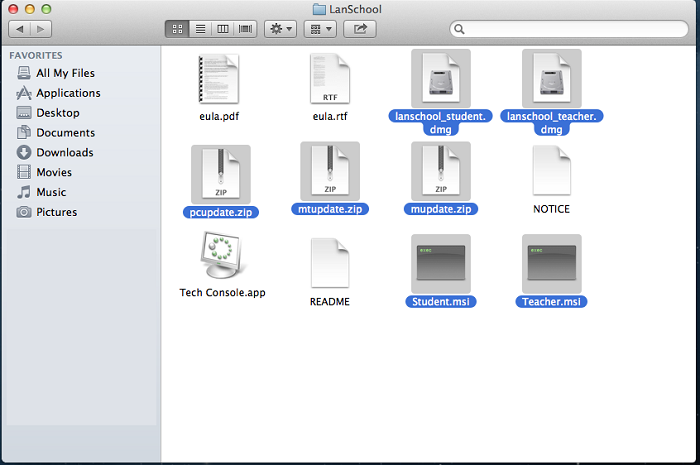Open Applications in the sidebar
The image size is (700, 465).
[x=68, y=93]
